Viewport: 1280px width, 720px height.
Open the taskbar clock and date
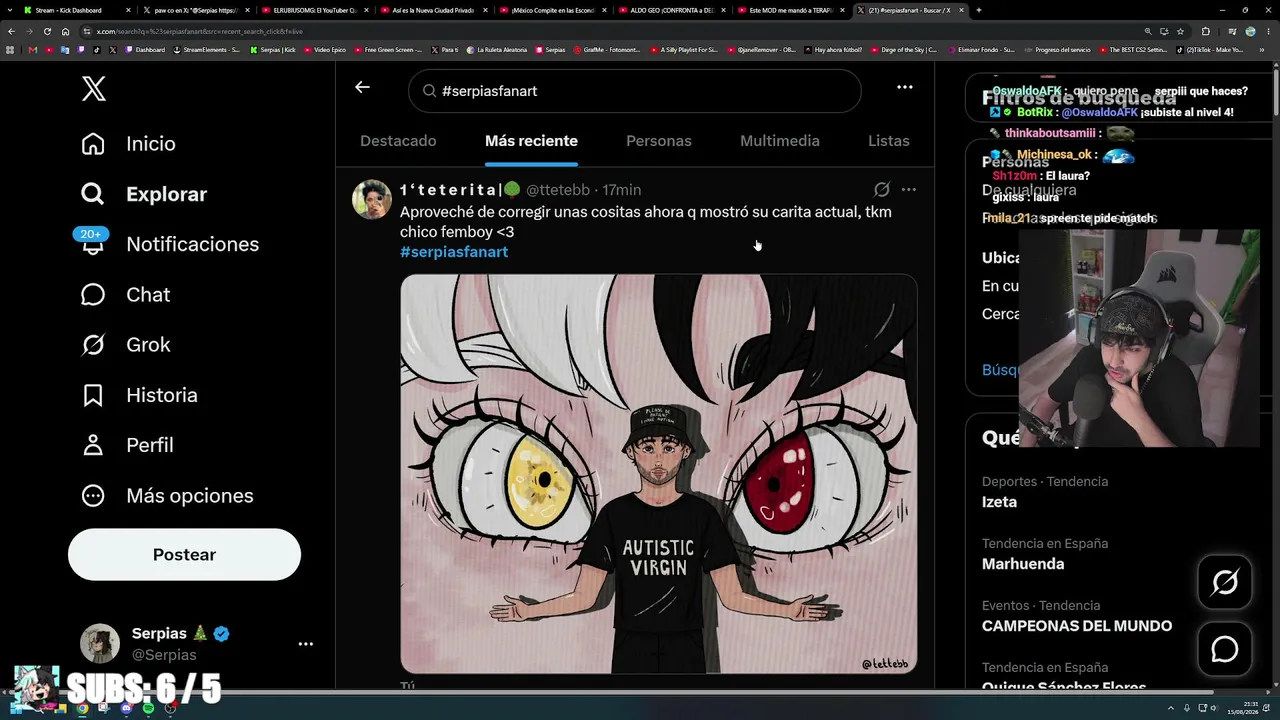click(1244, 708)
